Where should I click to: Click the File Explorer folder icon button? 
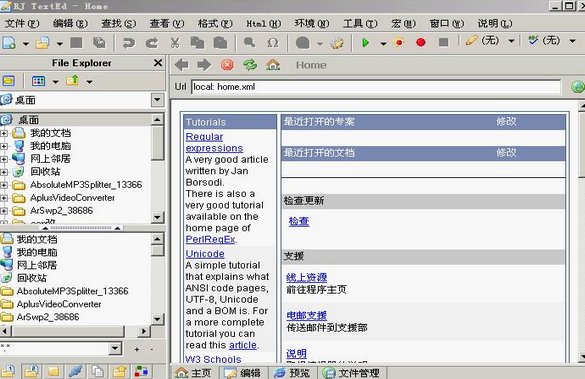click(9, 81)
